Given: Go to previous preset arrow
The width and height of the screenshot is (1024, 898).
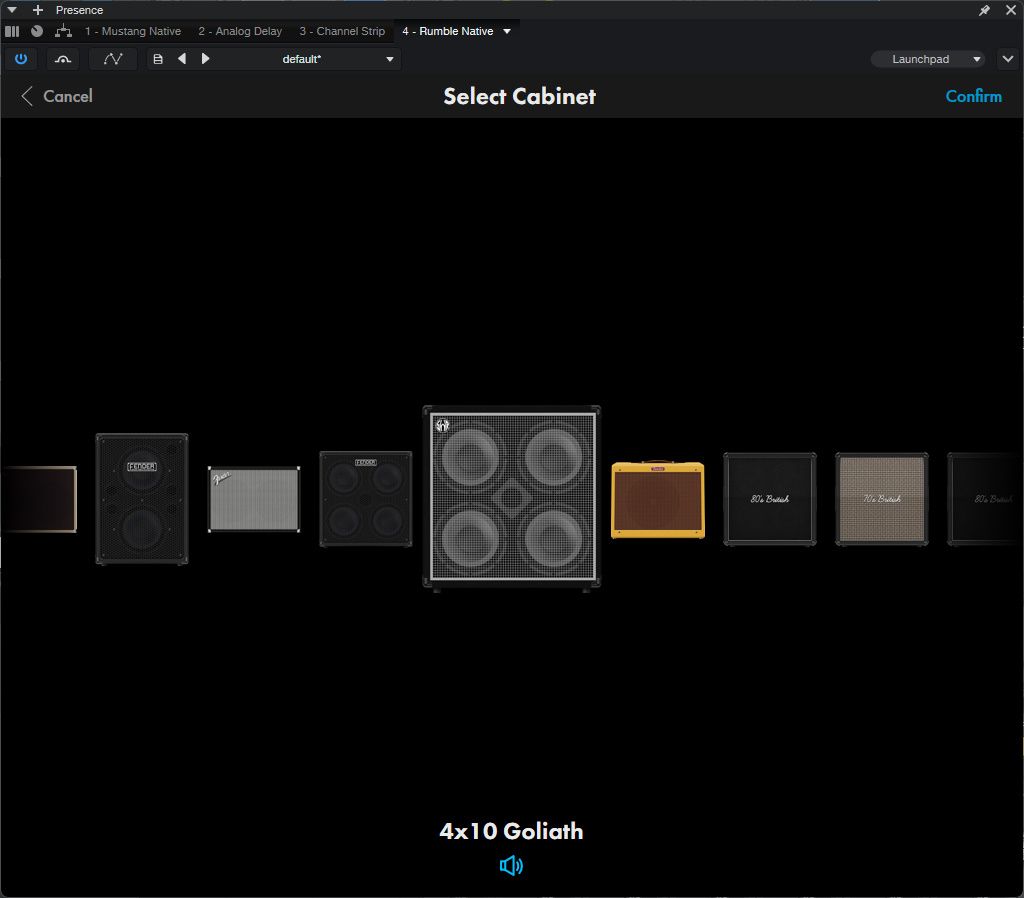Looking at the screenshot, I should 182,59.
